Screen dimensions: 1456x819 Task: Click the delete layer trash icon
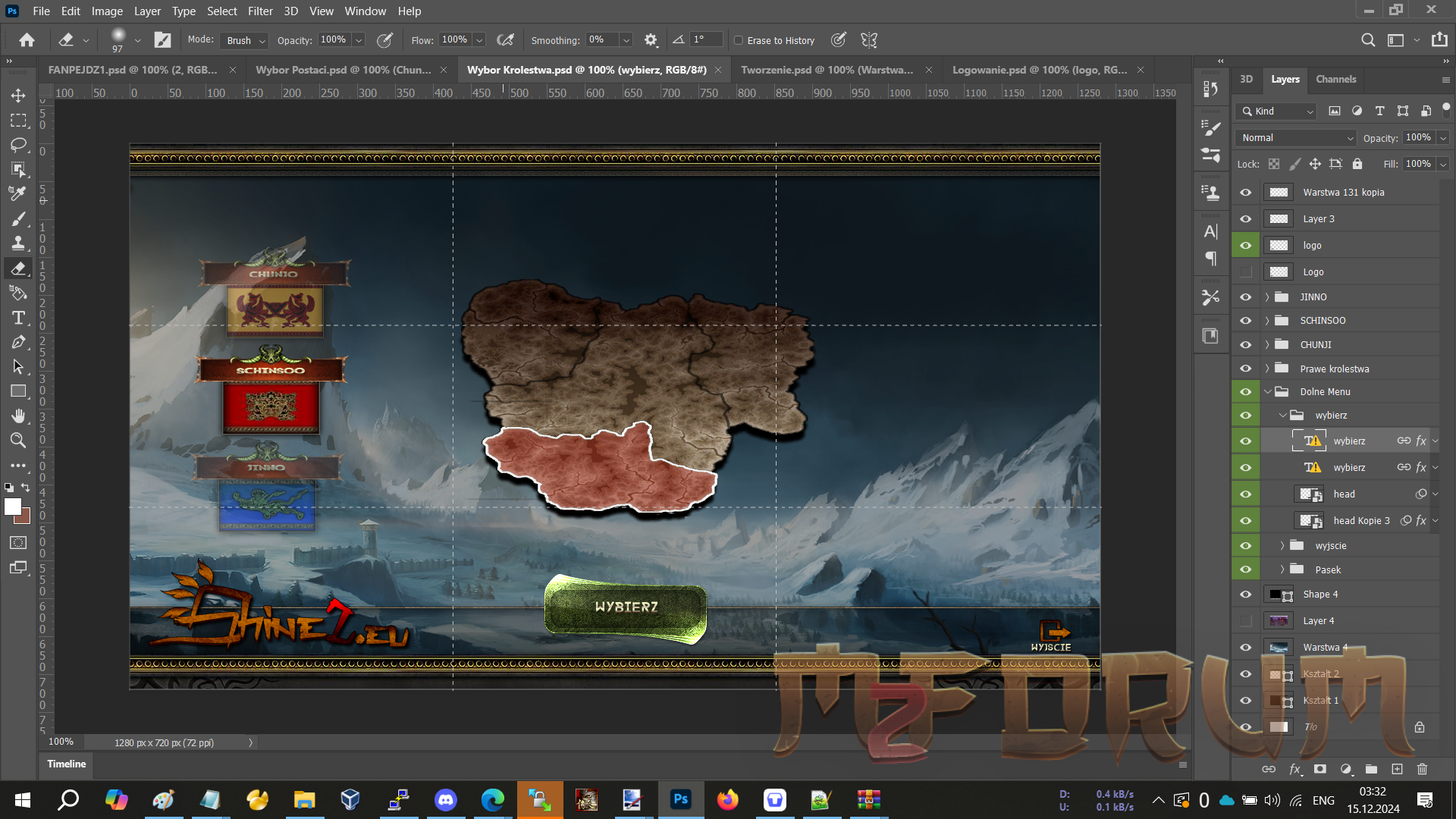point(1422,769)
